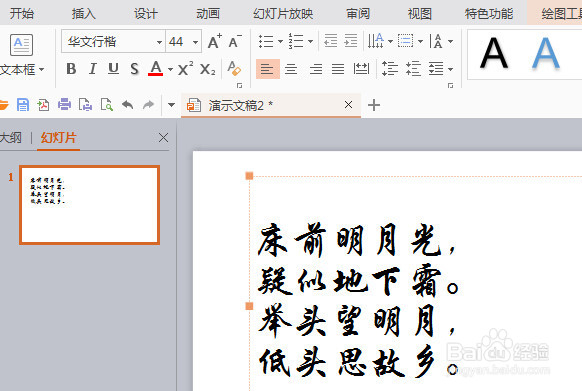This screenshot has width=582, height=391.
Task: Open the text alignment dropdown arrow
Action: 420,42
